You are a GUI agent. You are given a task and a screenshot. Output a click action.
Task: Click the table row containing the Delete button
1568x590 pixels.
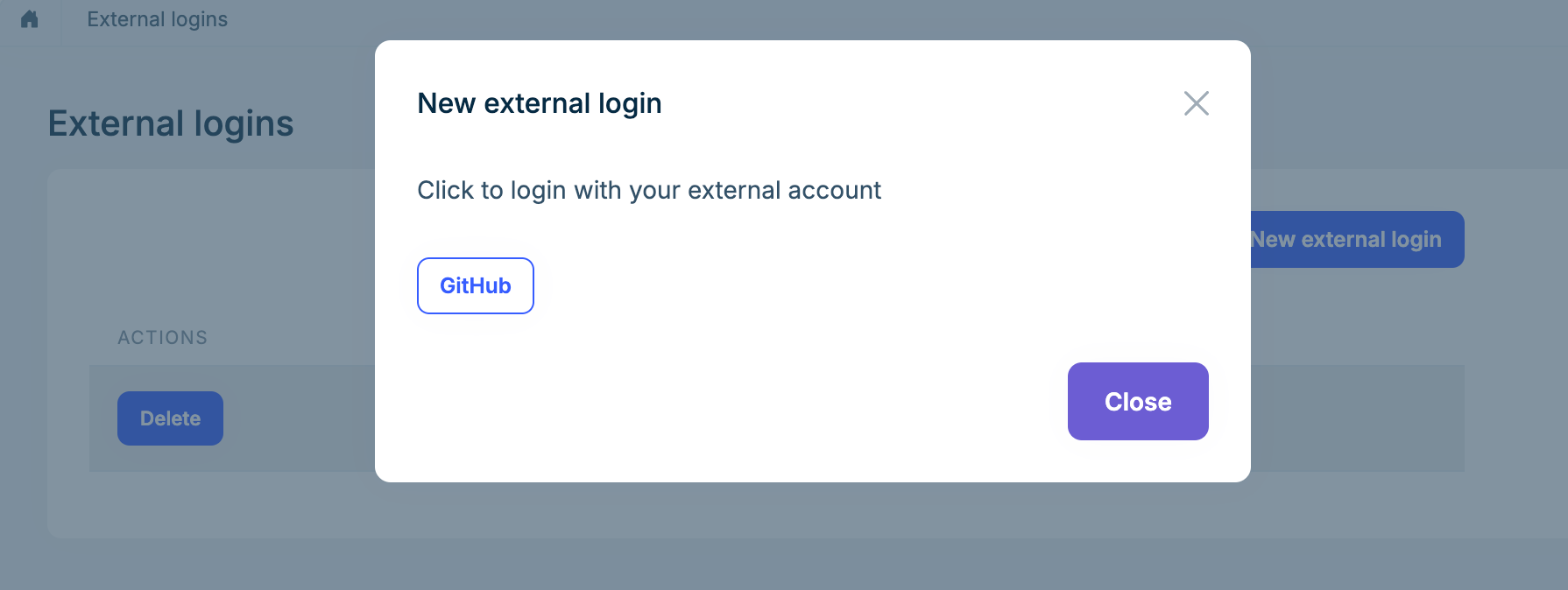coord(263,418)
